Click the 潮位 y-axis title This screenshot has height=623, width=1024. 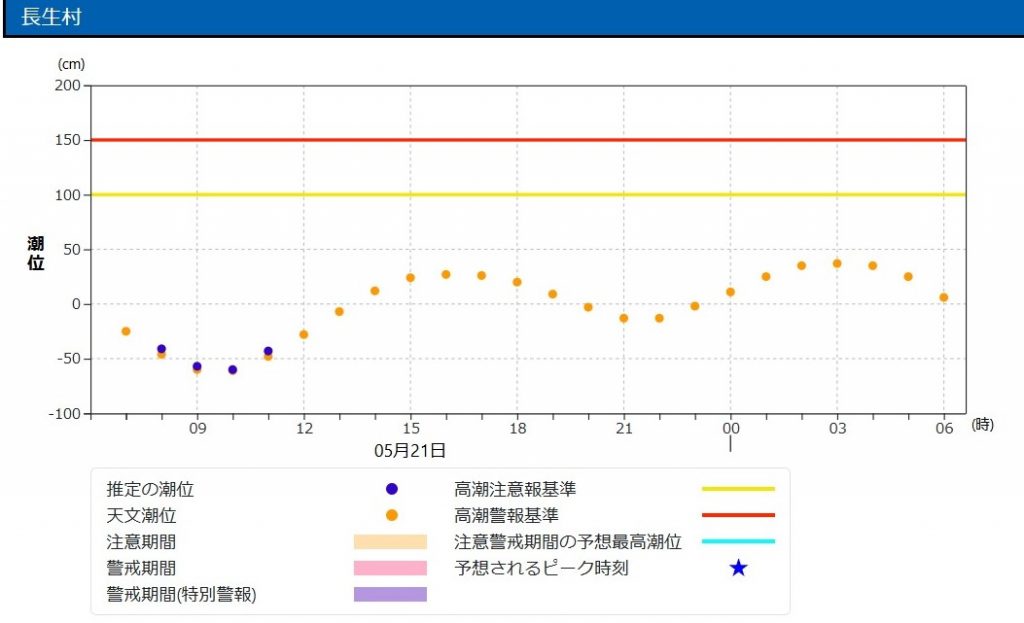click(x=35, y=253)
